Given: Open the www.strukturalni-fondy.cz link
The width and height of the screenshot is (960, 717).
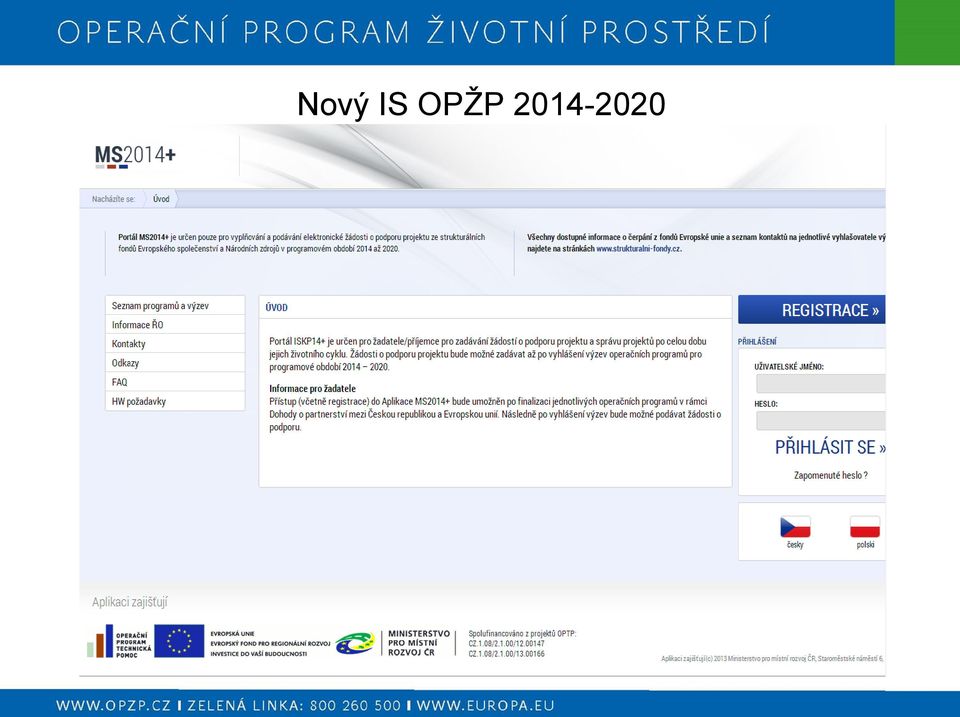Looking at the screenshot, I should click(x=638, y=249).
